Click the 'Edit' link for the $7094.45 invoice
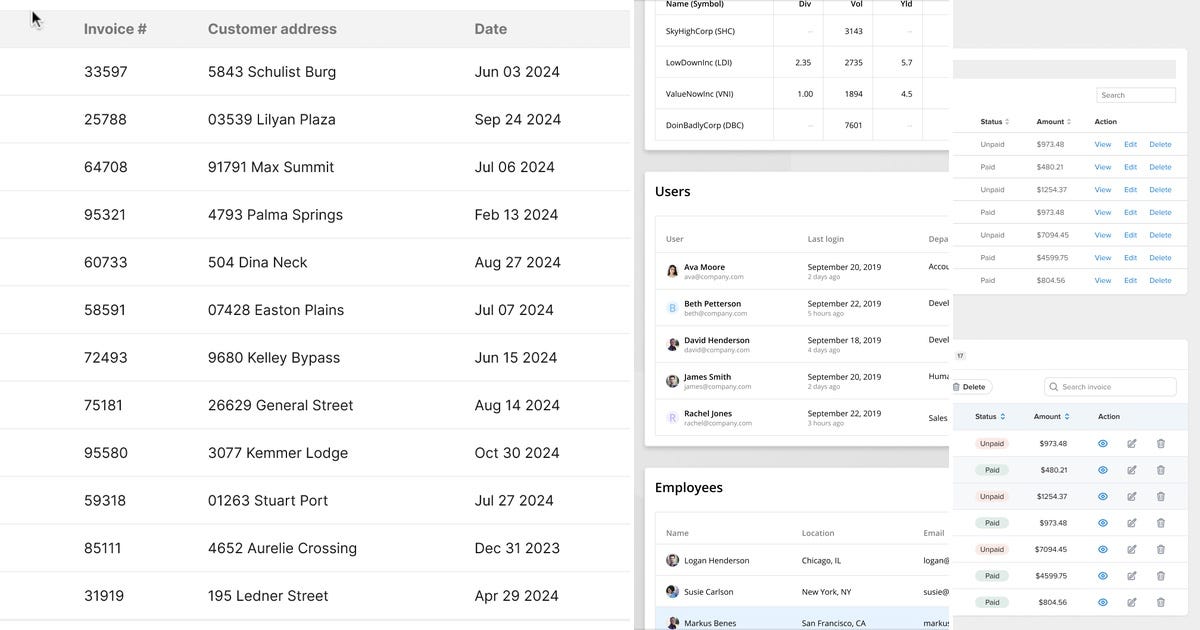This screenshot has height=630, width=1200. click(1130, 235)
